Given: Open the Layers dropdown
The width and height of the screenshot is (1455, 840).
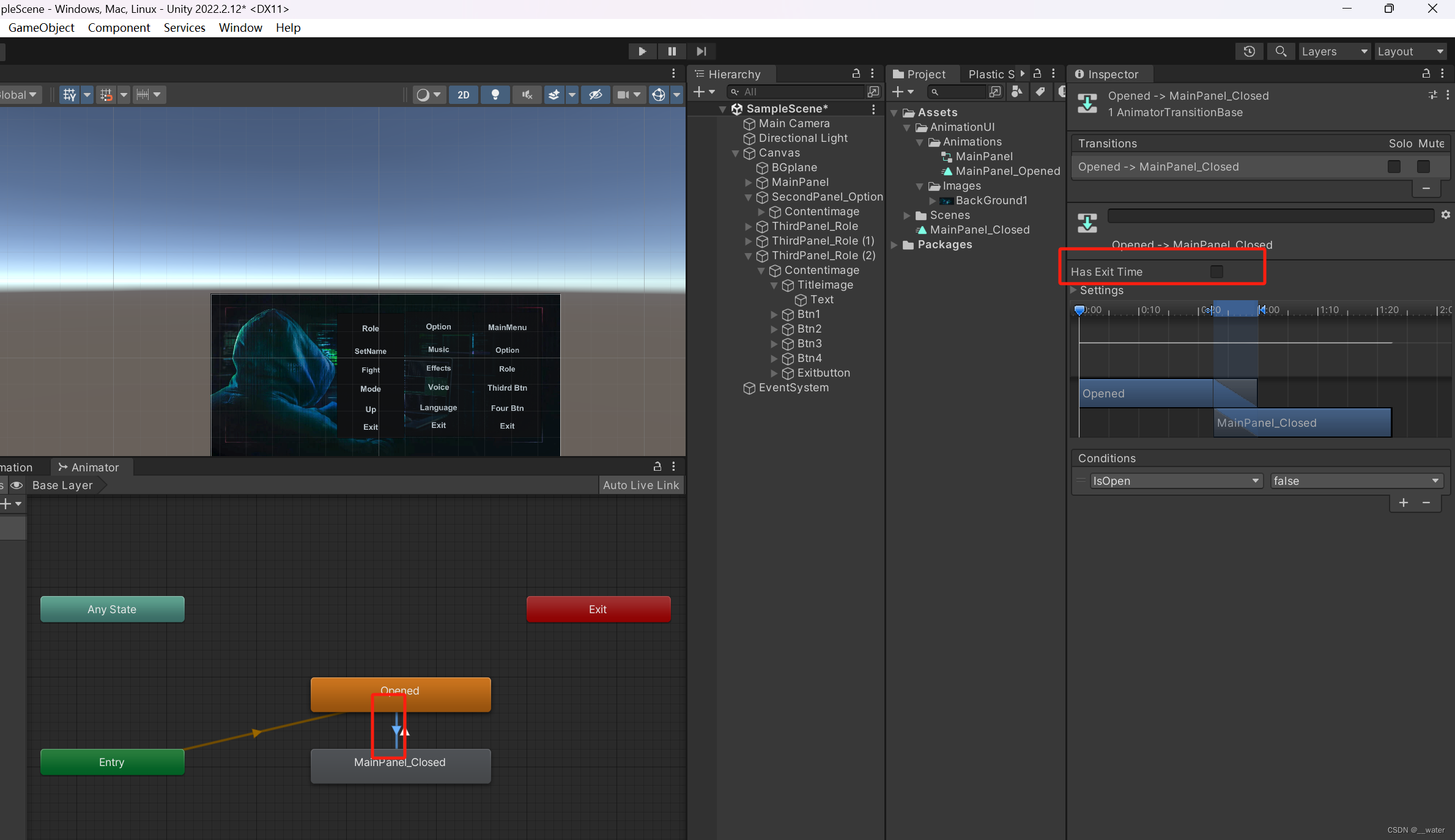Looking at the screenshot, I should point(1334,51).
